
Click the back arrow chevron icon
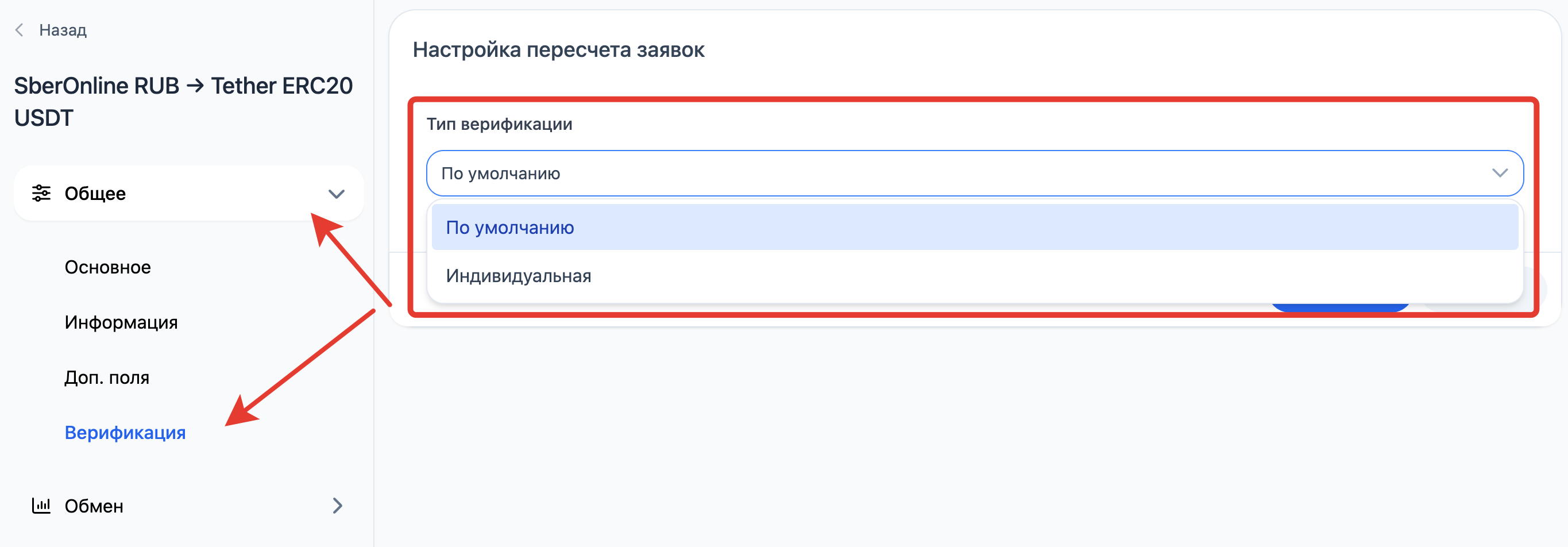[x=20, y=30]
